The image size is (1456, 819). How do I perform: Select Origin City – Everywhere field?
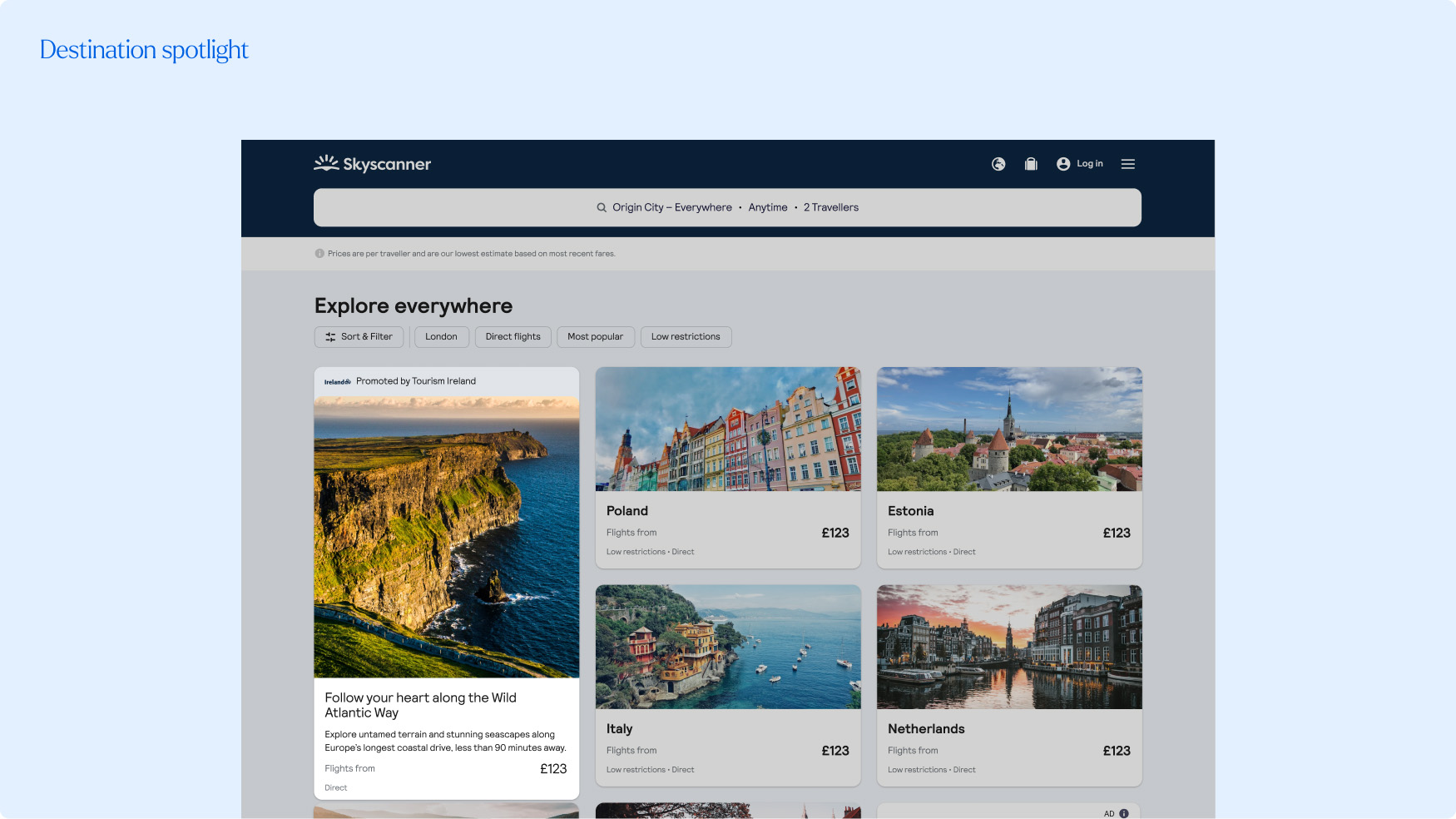click(x=671, y=207)
